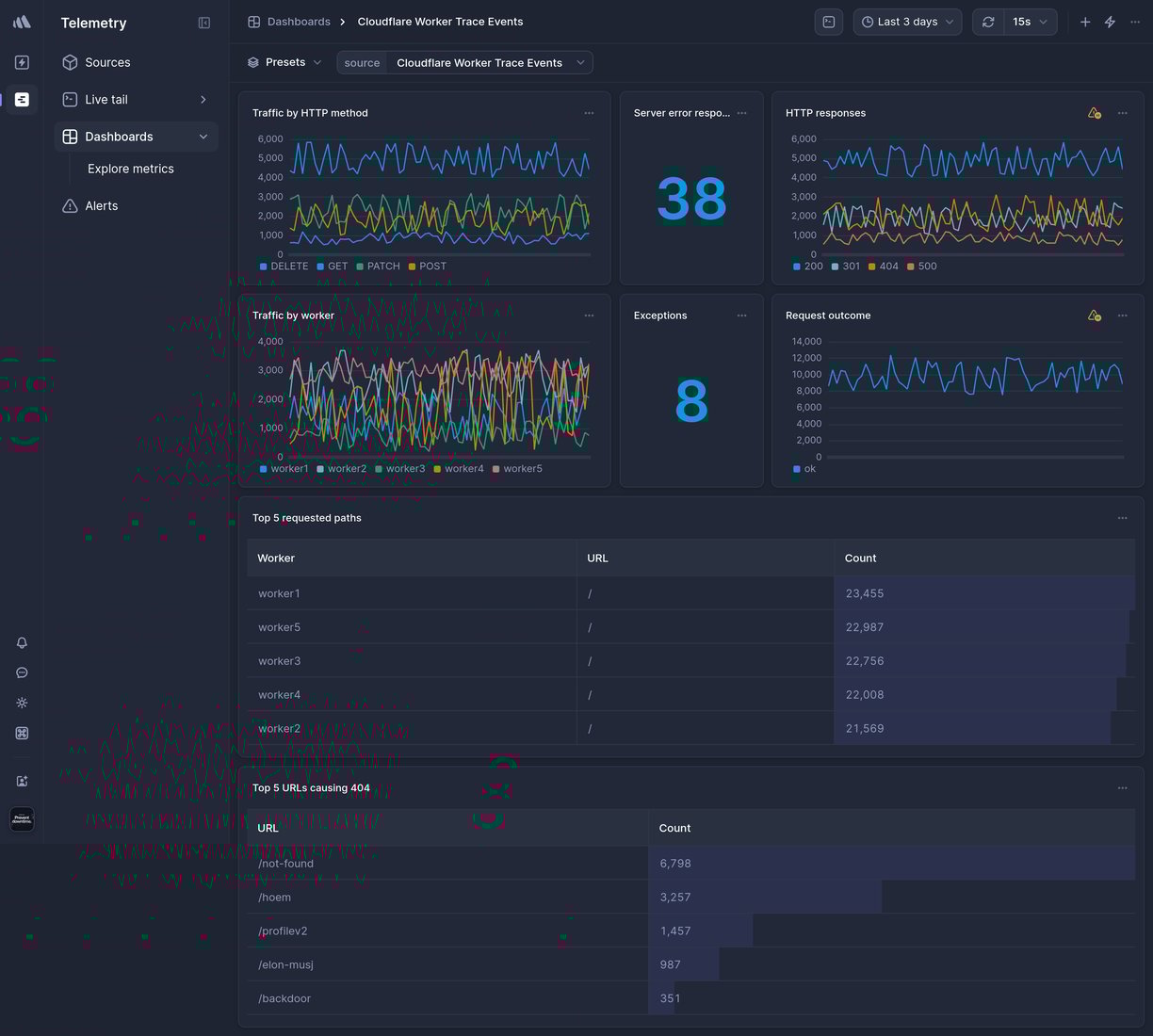Select the worker1 table row cell
This screenshot has width=1153, height=1036.
(412, 593)
